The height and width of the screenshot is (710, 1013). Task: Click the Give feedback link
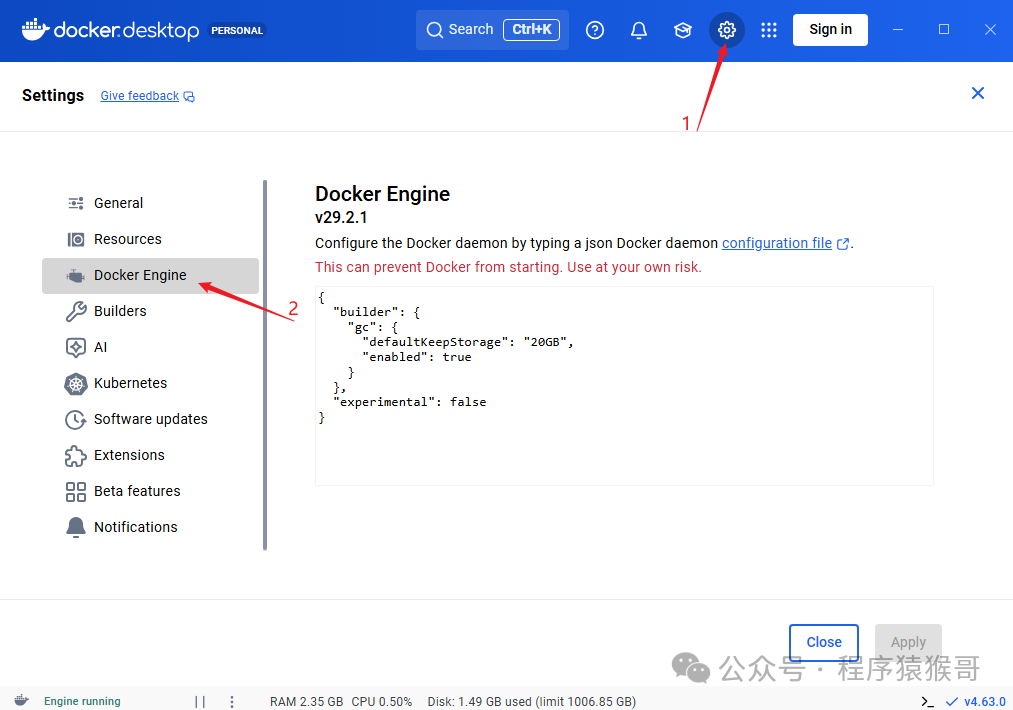[x=140, y=96]
